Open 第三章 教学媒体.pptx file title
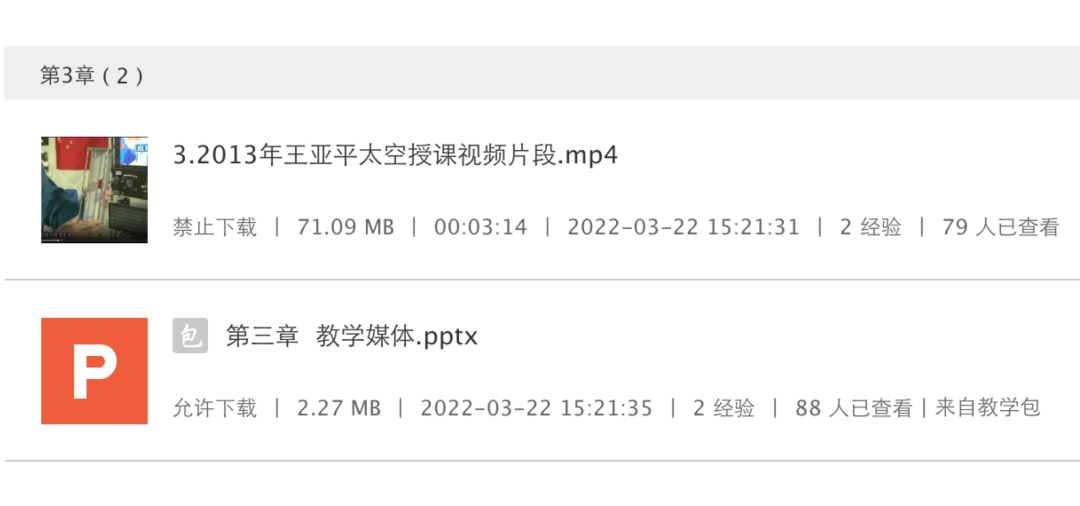Viewport: 1080px width, 506px height. point(352,337)
